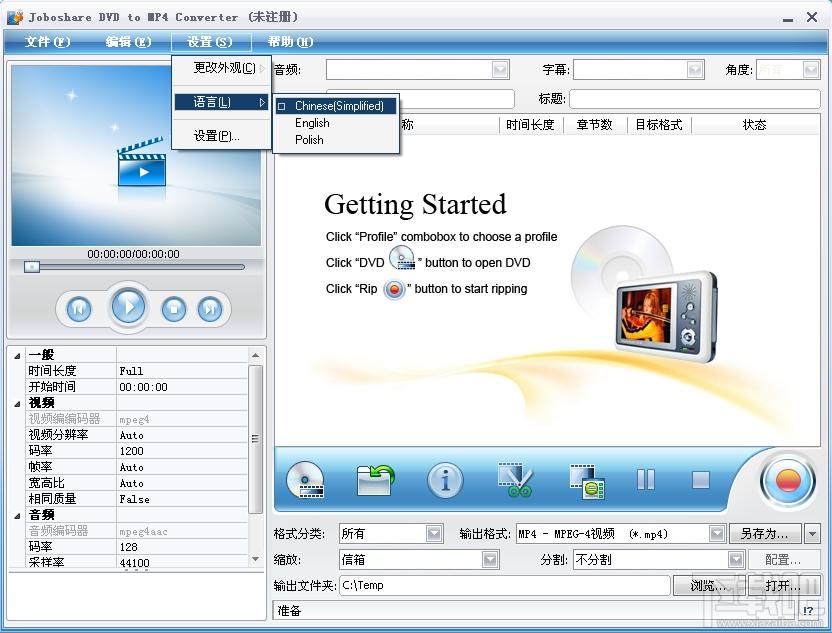Click the 目标格式 column header
Viewport: 832px width, 633px height.
pyautogui.click(x=658, y=125)
